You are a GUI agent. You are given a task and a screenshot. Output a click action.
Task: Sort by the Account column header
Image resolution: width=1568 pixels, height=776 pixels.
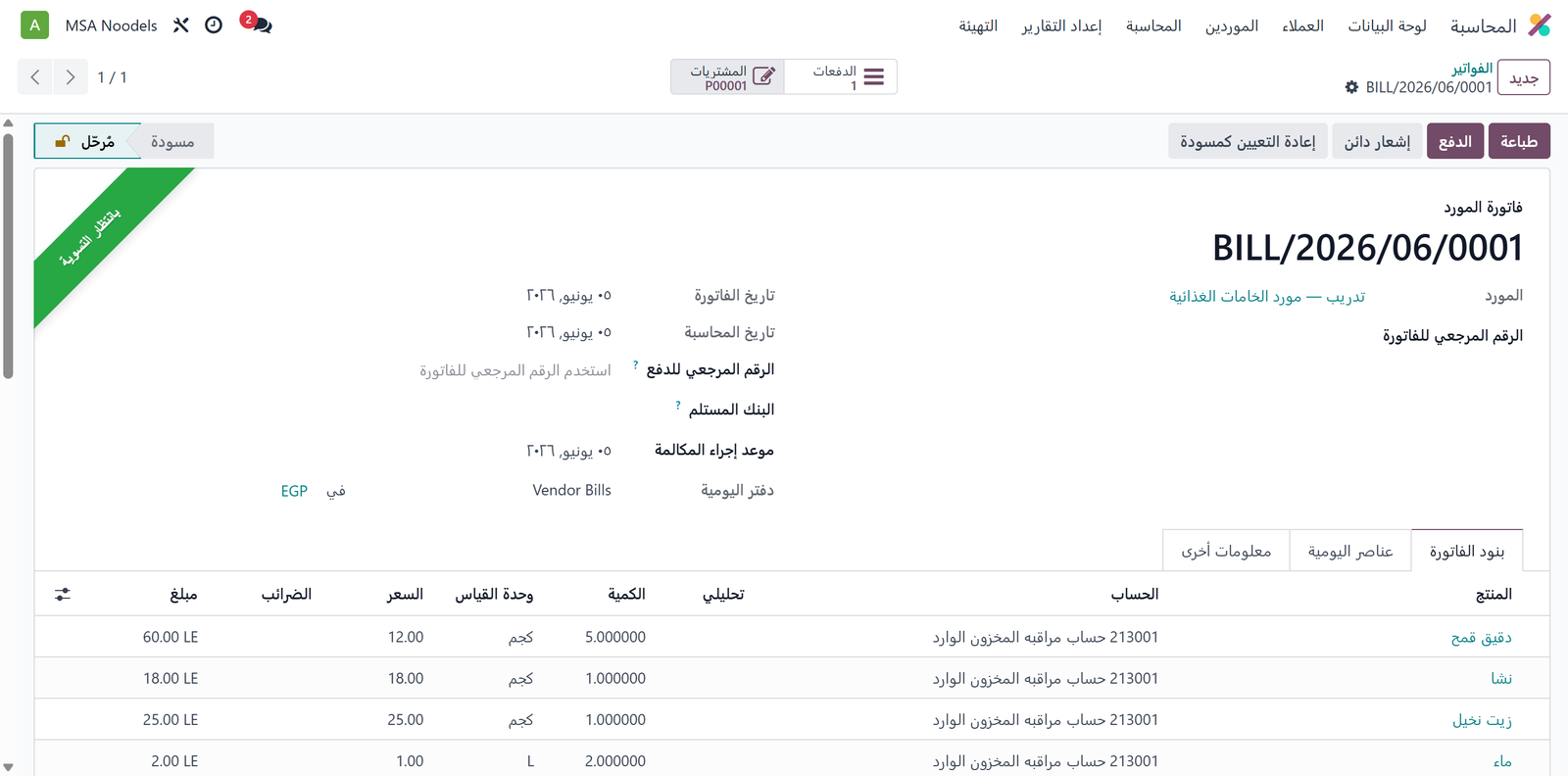click(x=1135, y=594)
